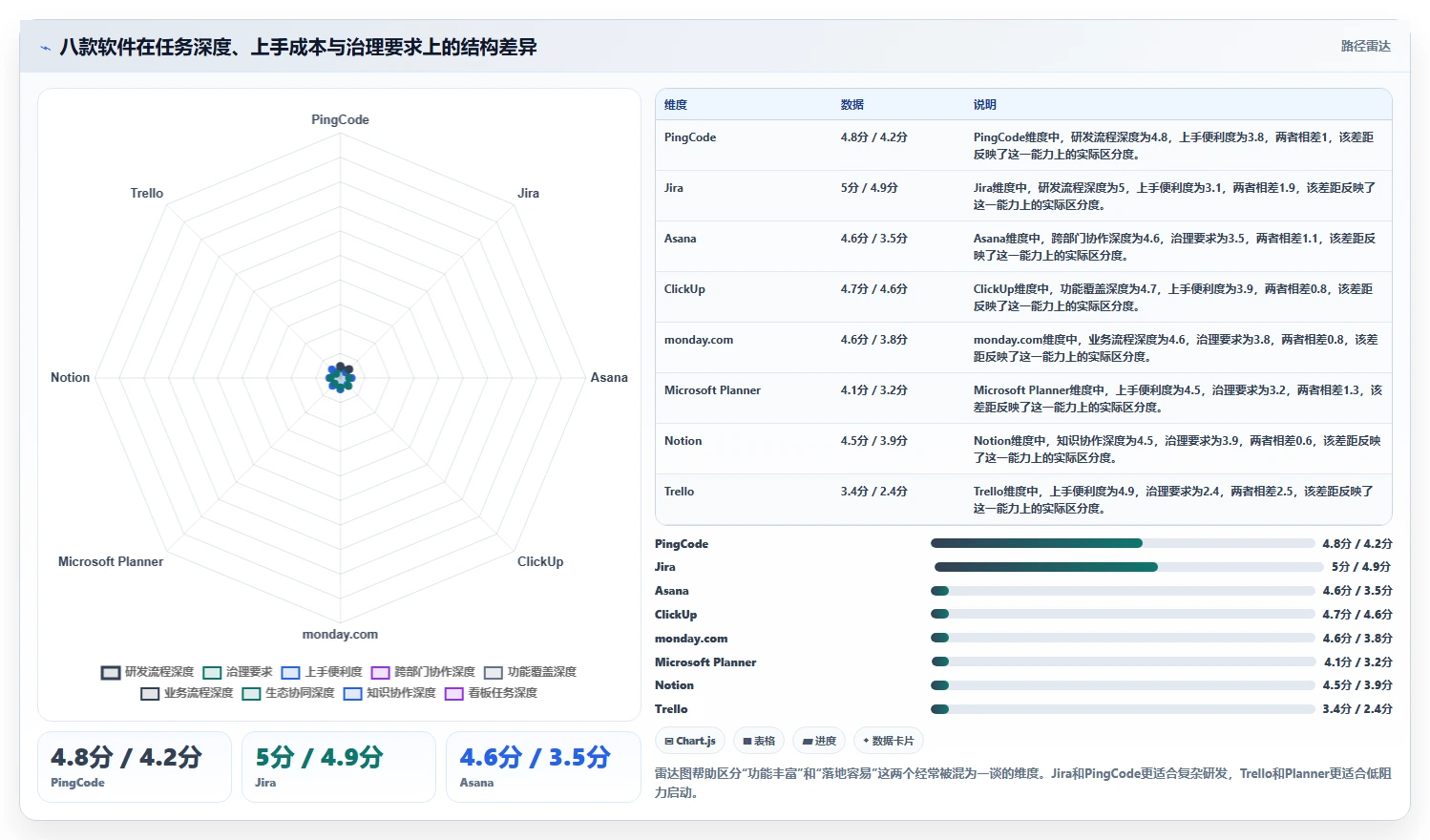Click the PingCode progress bar

[1123, 543]
